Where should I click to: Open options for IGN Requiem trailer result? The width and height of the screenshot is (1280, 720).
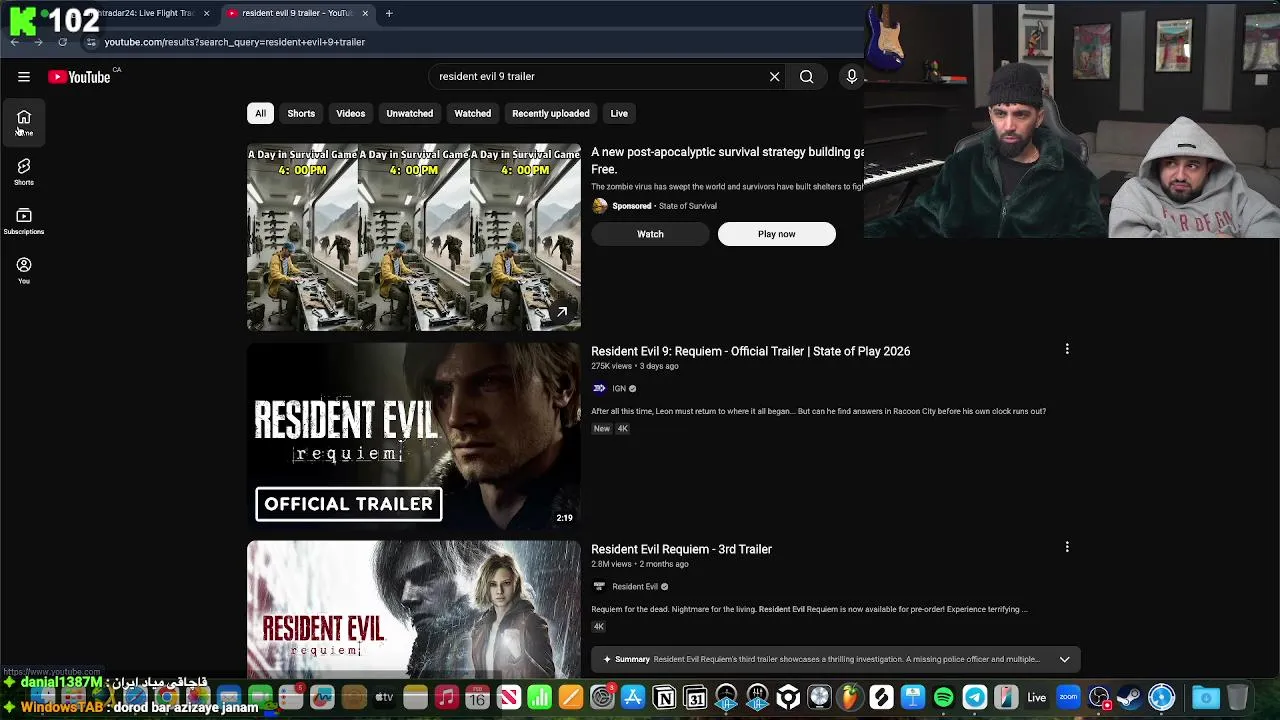1067,349
